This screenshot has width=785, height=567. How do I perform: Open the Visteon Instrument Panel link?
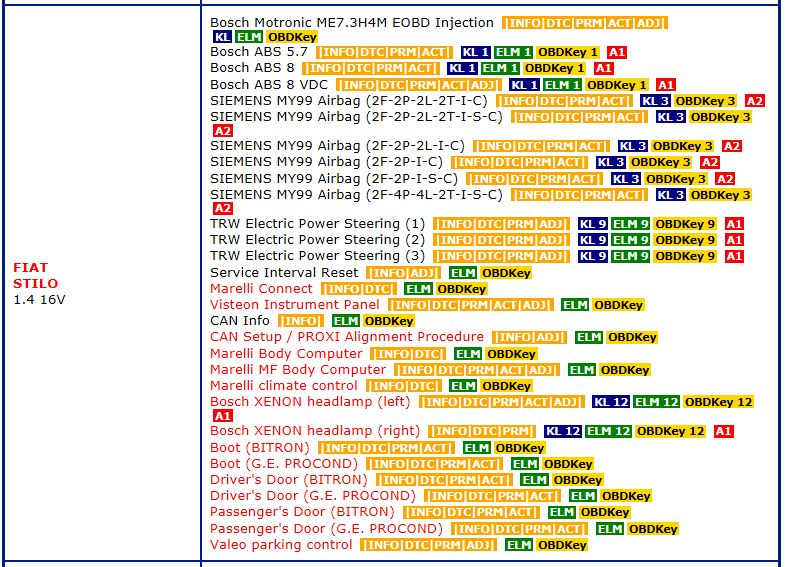coord(294,305)
